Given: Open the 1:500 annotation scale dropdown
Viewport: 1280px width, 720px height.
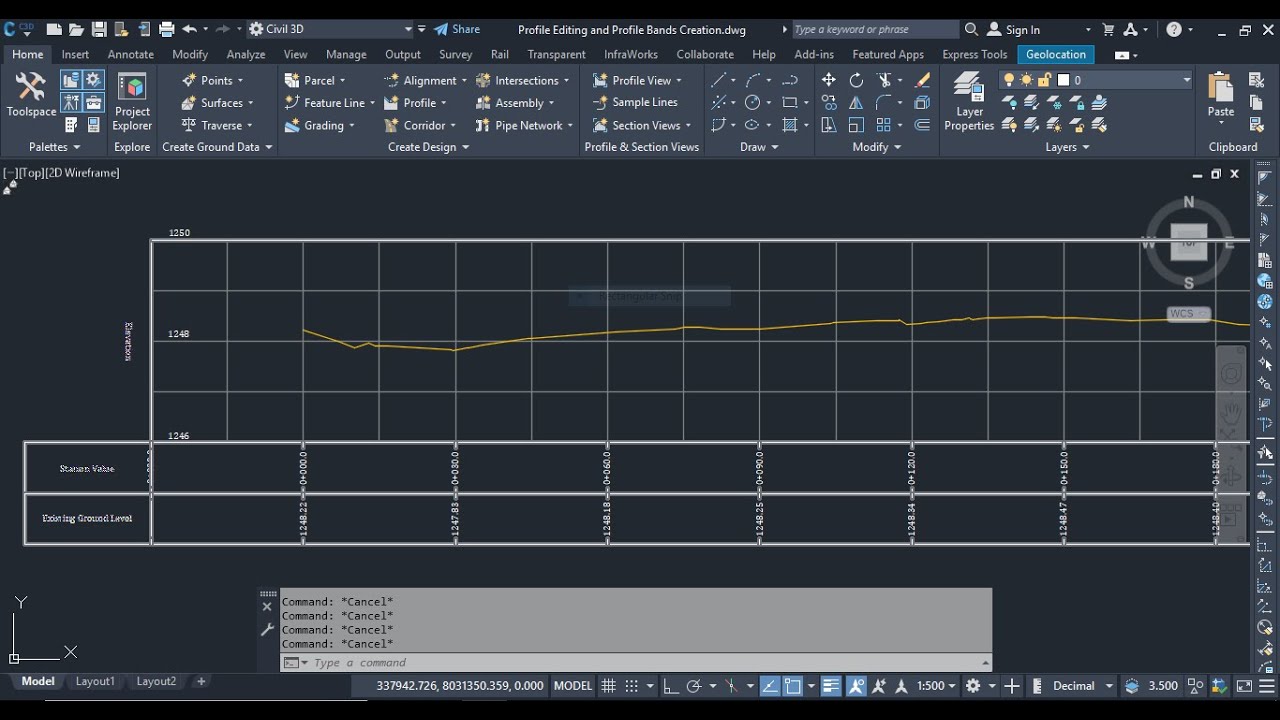Looking at the screenshot, I should point(935,686).
